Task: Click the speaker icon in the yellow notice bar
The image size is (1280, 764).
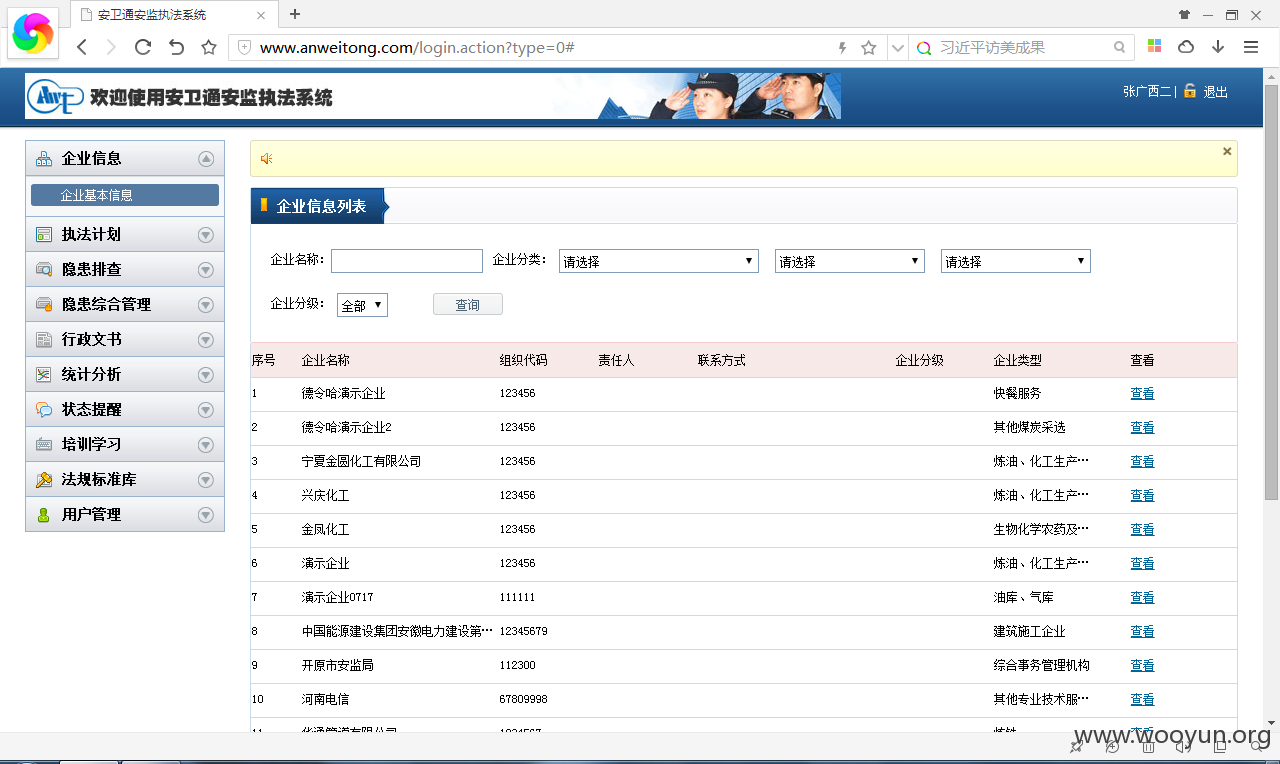Action: click(267, 159)
